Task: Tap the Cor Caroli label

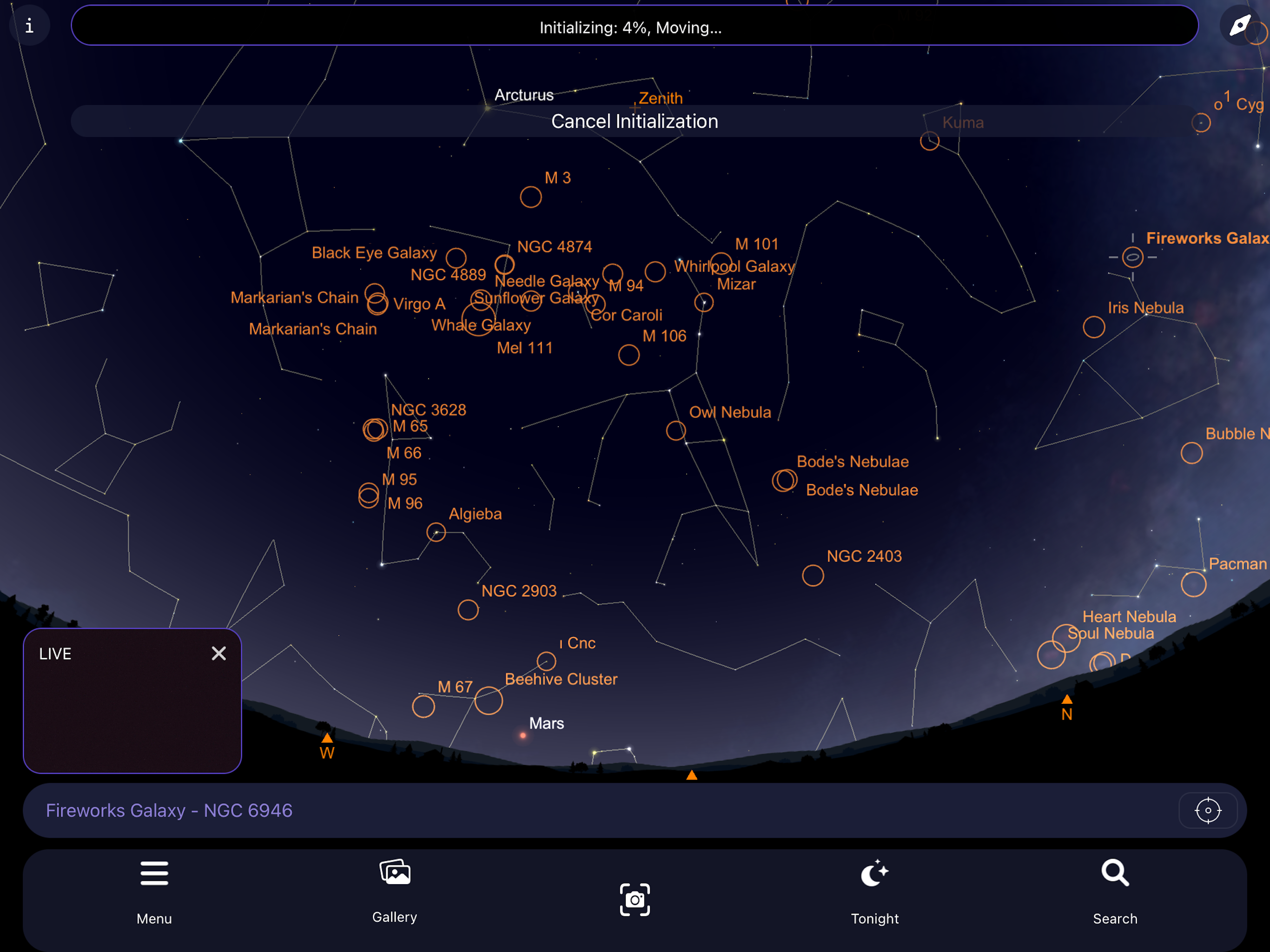Action: pos(626,315)
